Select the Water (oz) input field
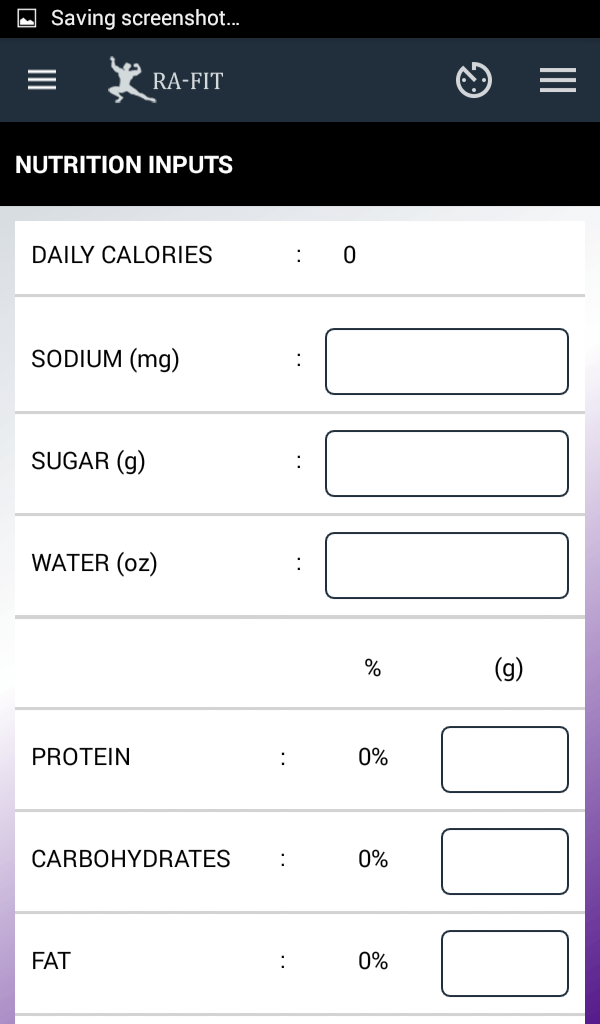Screen dimensions: 600x1024 [x=447, y=565]
